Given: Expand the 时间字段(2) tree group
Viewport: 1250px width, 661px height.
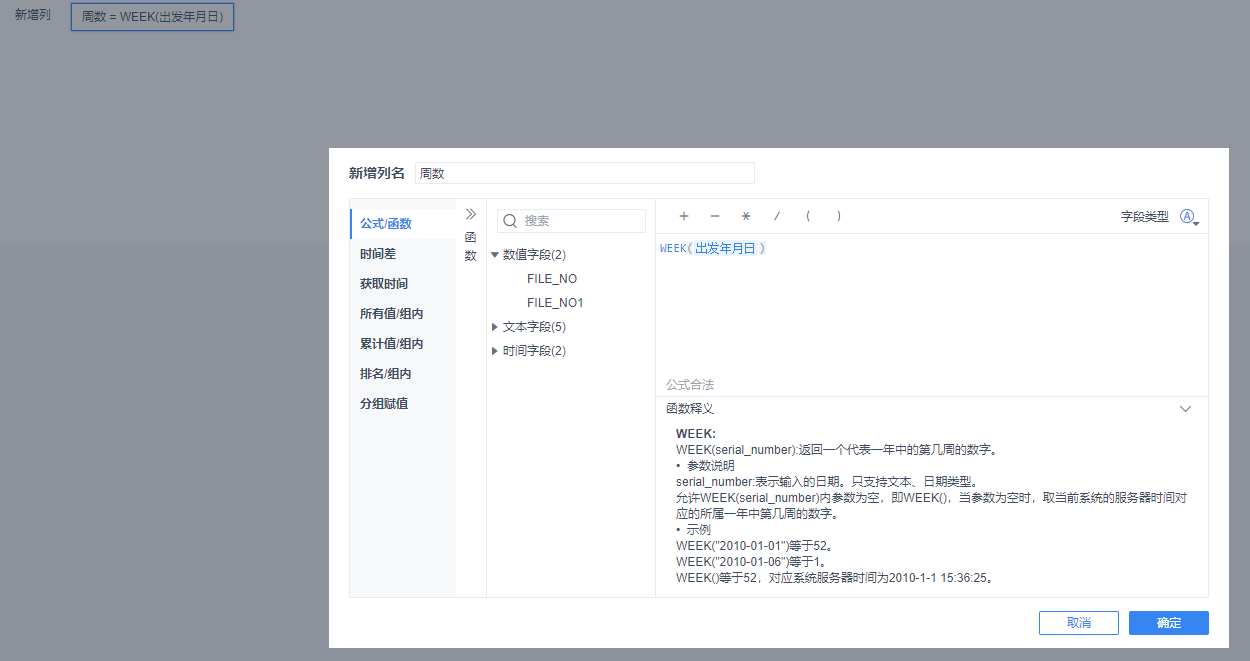Looking at the screenshot, I should 495,351.
